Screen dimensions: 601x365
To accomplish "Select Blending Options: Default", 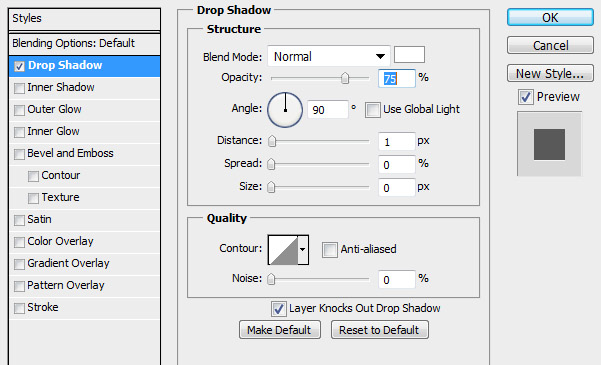I will [x=84, y=43].
